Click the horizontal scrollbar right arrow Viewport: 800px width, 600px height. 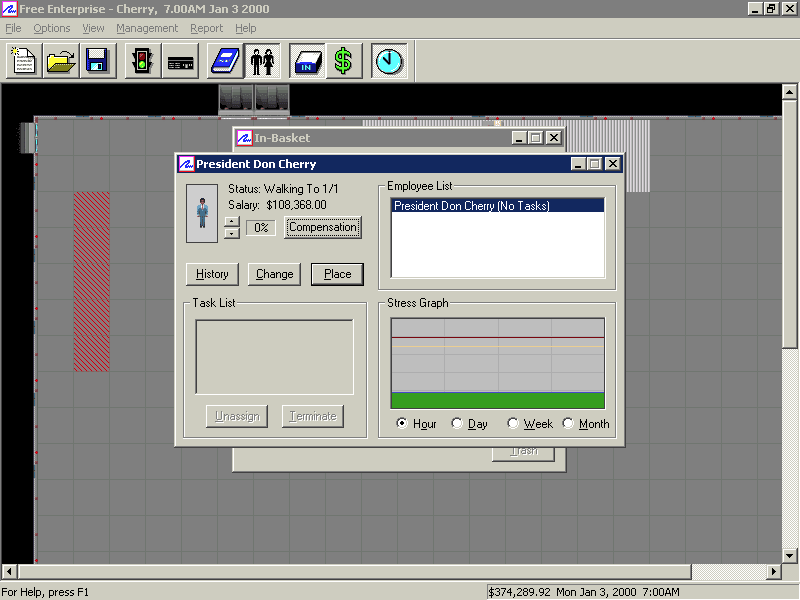click(x=774, y=571)
